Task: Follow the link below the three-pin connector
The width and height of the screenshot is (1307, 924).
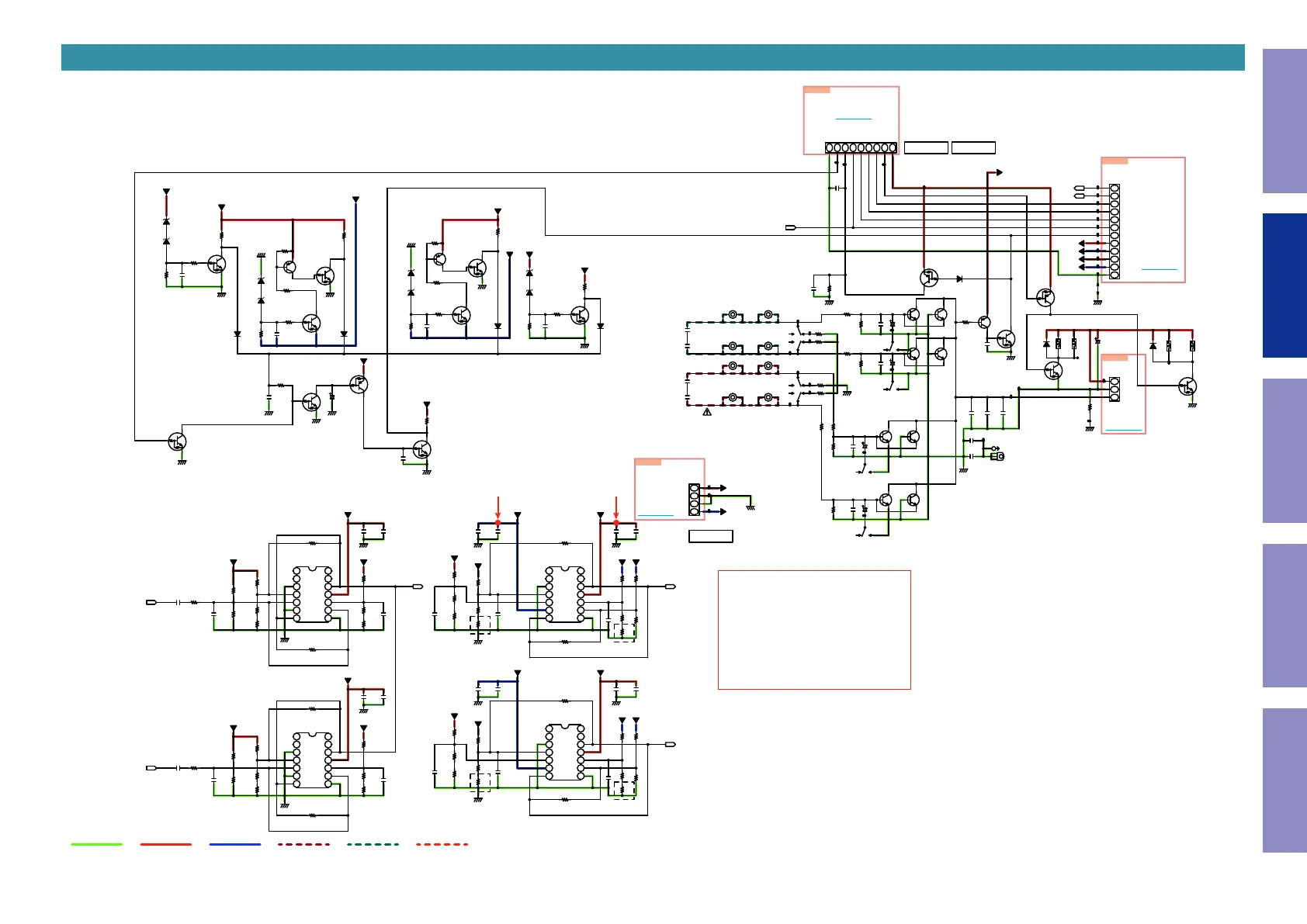Action: pos(1124,430)
